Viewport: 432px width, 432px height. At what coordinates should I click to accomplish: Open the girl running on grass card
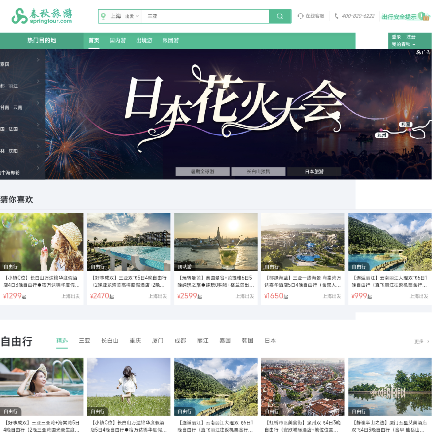pos(129,395)
